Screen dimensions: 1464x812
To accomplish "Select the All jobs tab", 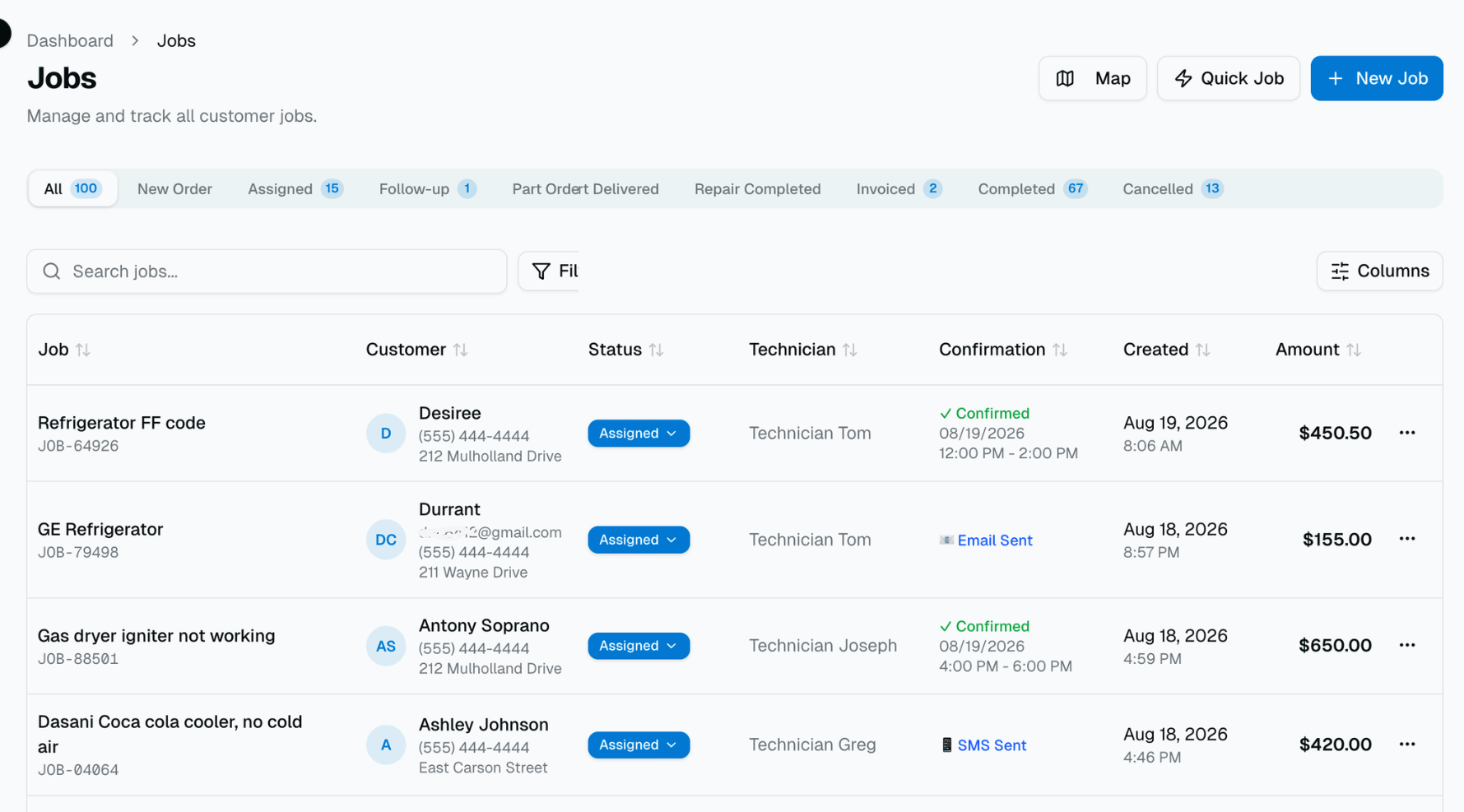I will click(72, 188).
